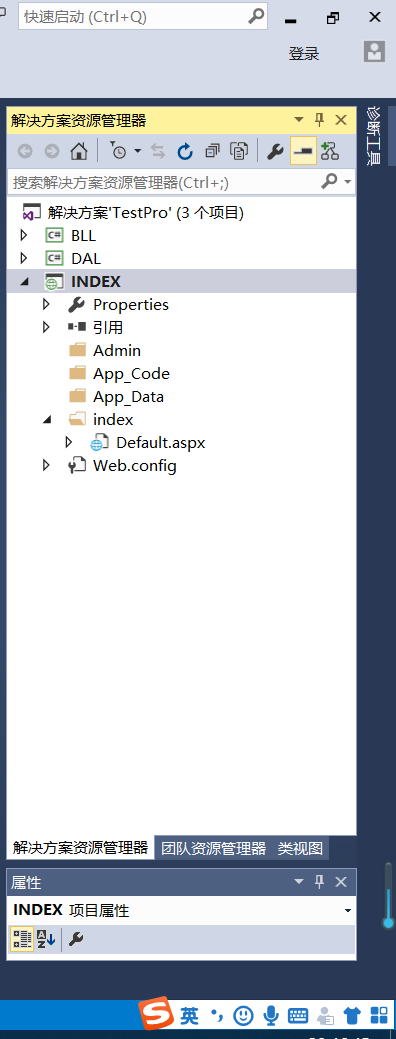This screenshot has height=1039, width=396.
Task: Switch to the 团队资源管理器 tab
Action: click(x=213, y=848)
